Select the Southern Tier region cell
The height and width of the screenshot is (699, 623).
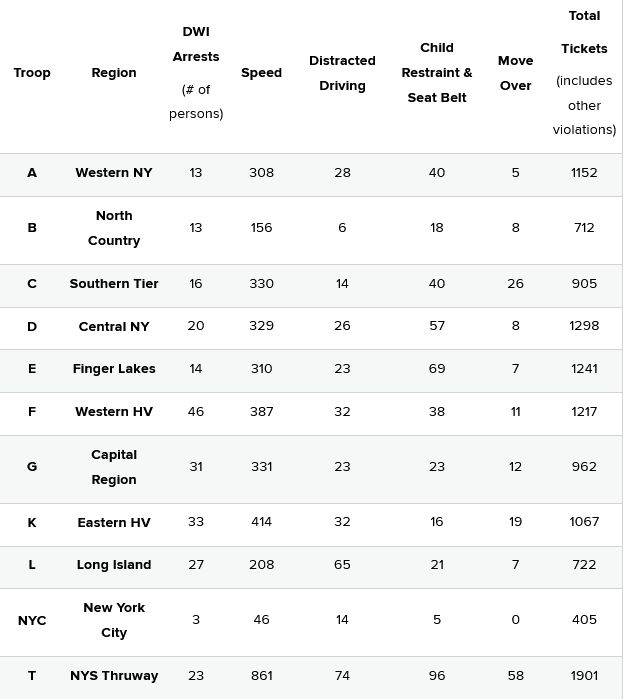point(114,283)
